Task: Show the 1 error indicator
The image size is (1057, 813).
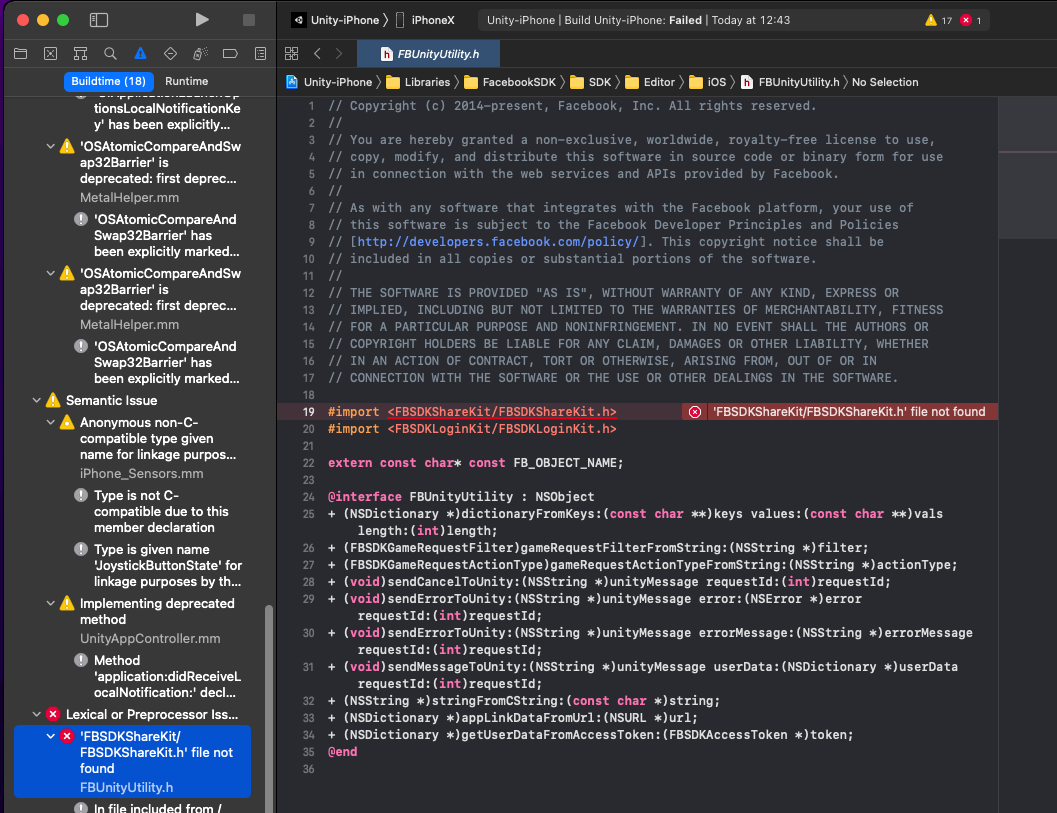Action: point(971,20)
